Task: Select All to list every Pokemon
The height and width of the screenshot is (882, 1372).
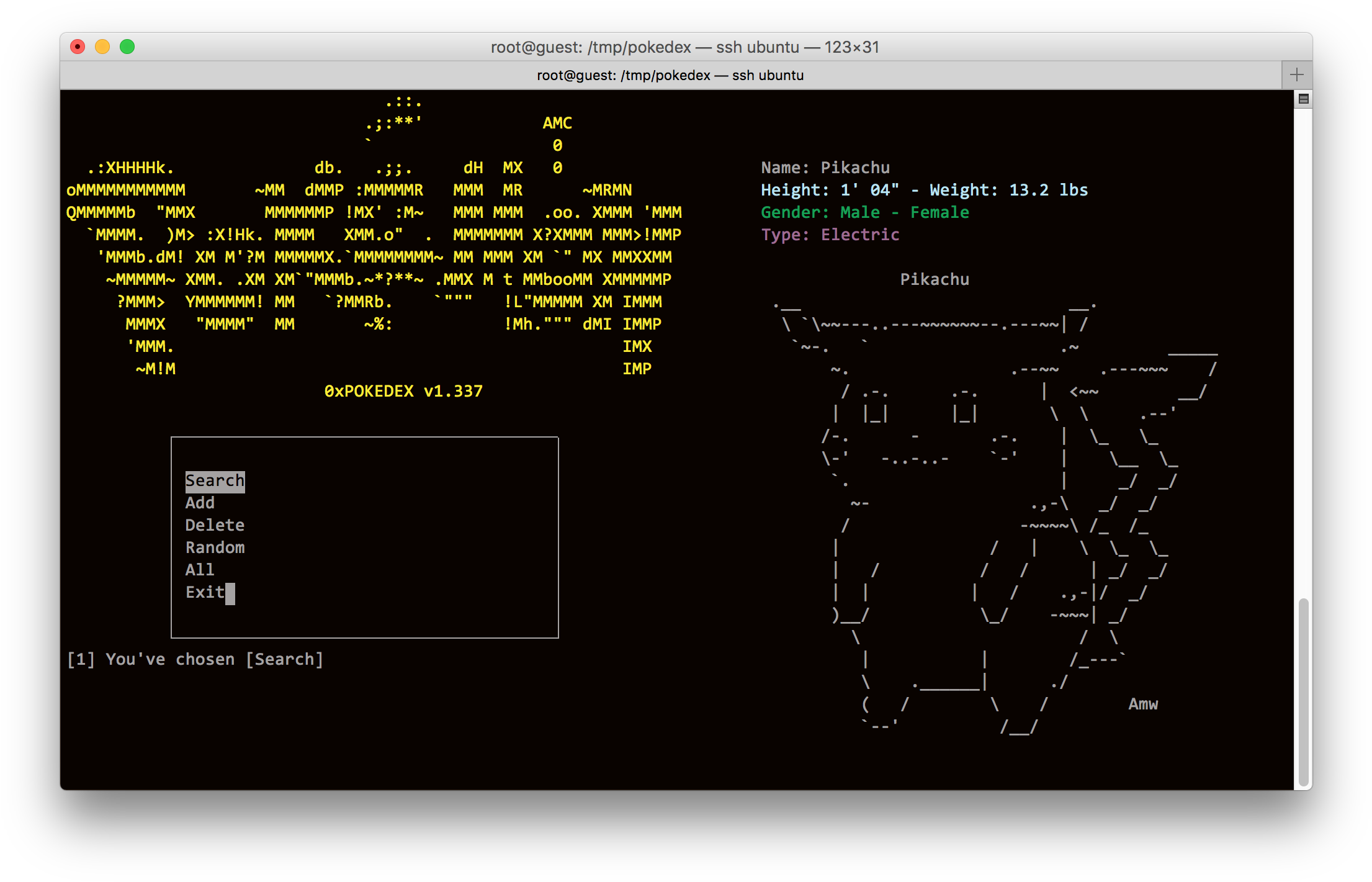Action: coord(199,570)
